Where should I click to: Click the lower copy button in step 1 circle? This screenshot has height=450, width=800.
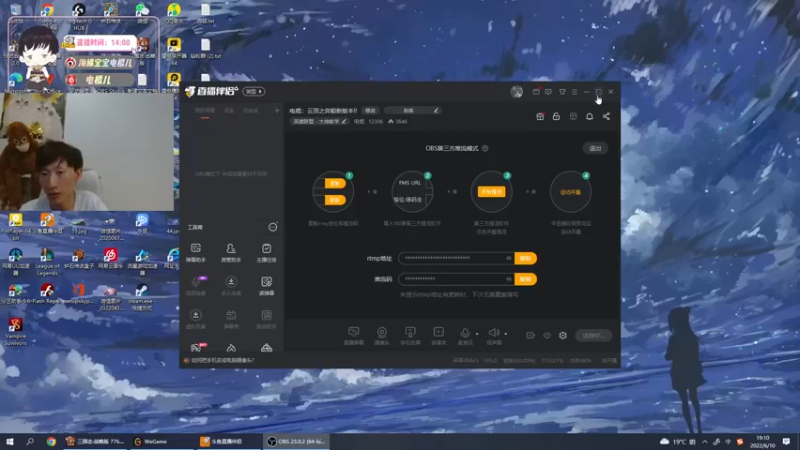[335, 200]
